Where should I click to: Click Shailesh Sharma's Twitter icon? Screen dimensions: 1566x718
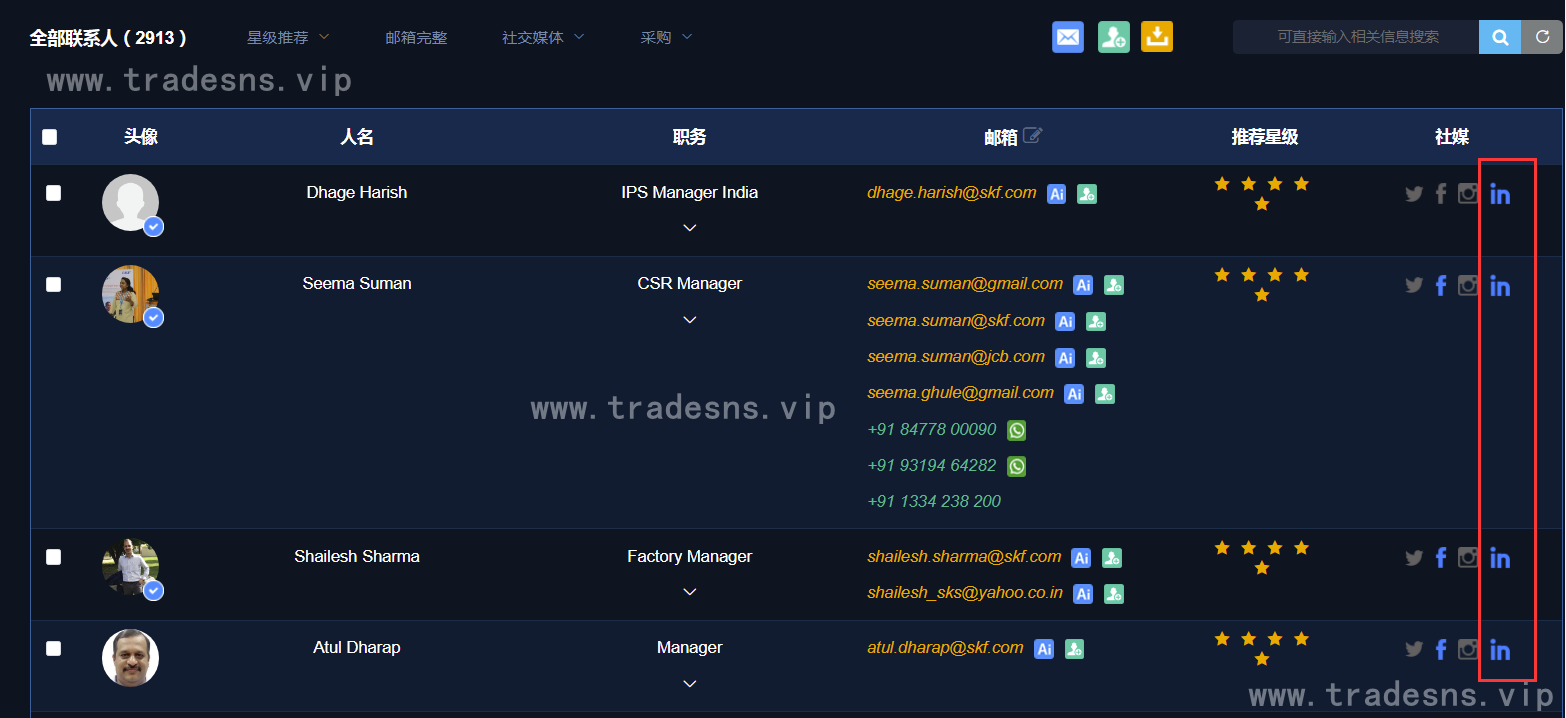1413,558
